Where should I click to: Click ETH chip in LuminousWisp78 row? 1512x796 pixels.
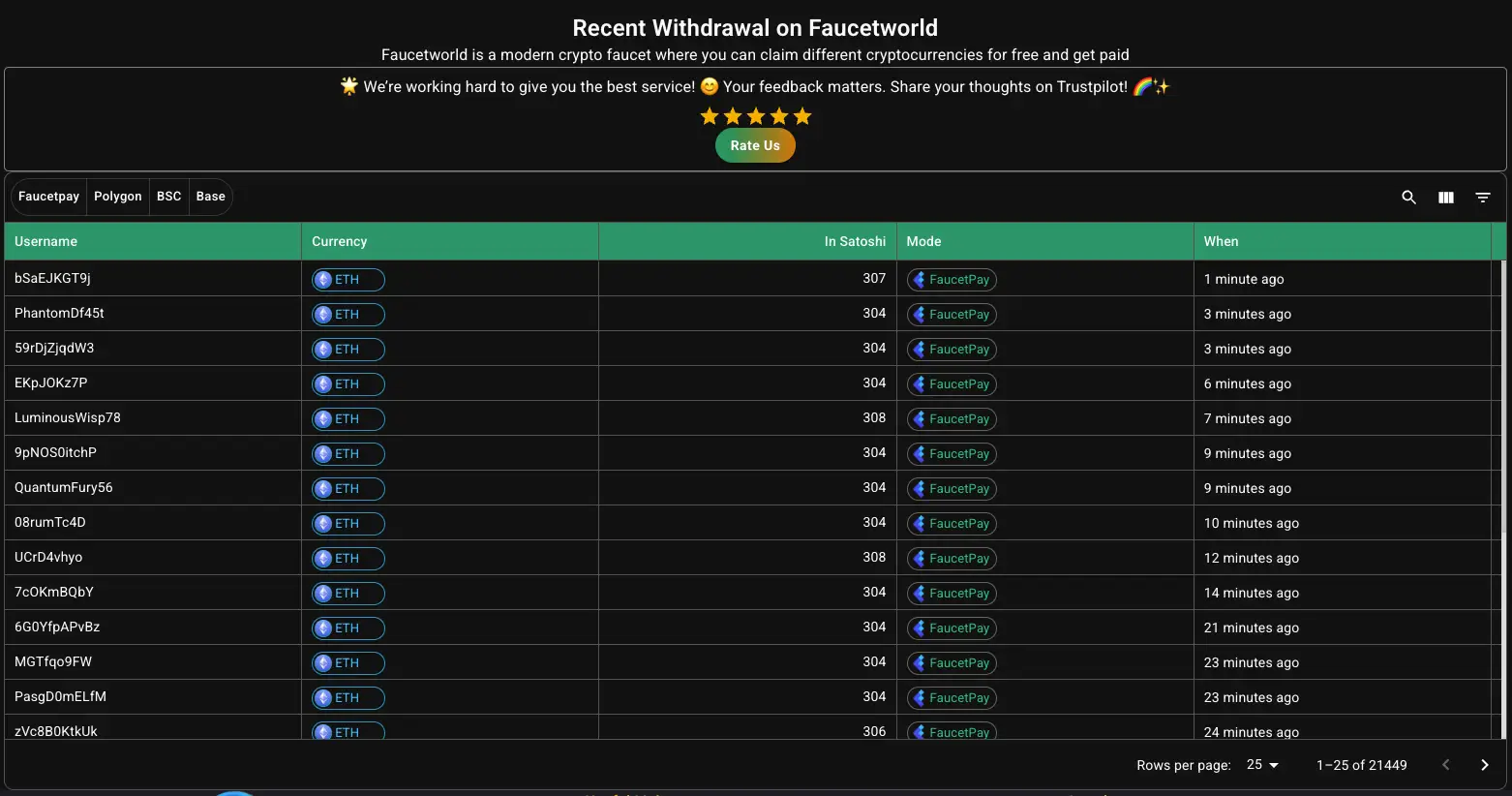(x=348, y=419)
